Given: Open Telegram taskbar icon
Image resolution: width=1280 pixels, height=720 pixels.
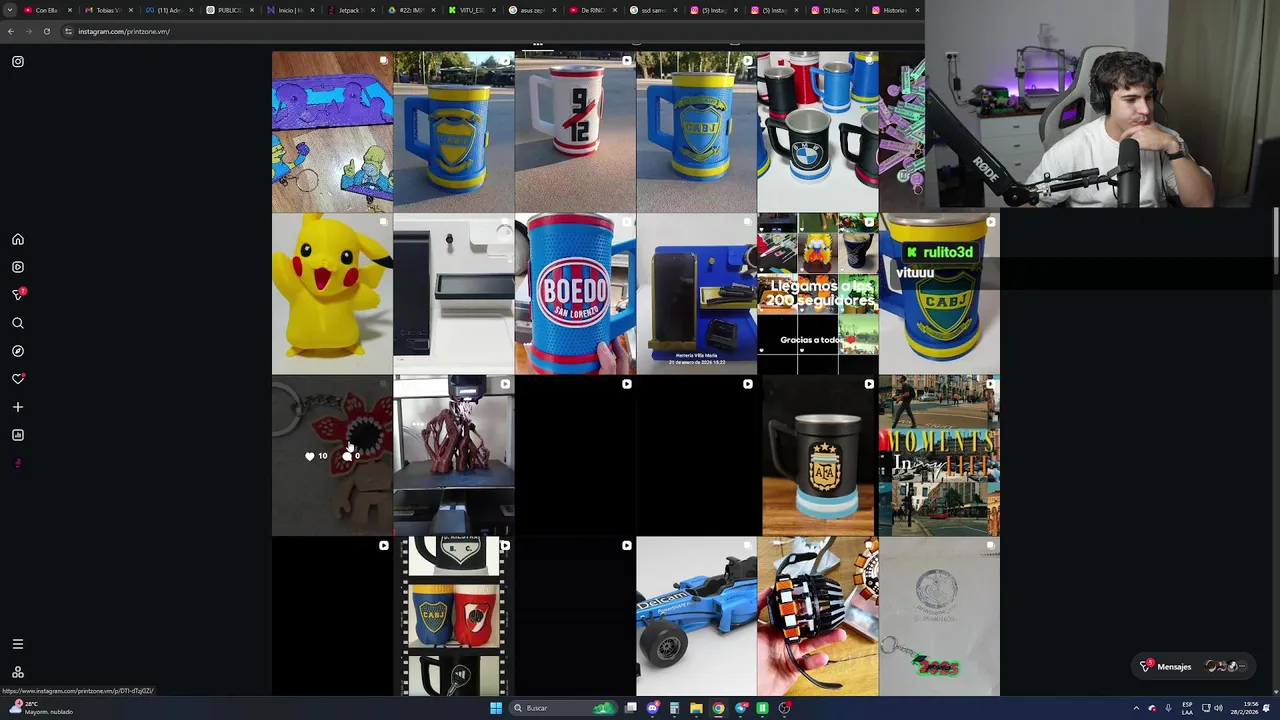Looking at the screenshot, I should tap(740, 708).
